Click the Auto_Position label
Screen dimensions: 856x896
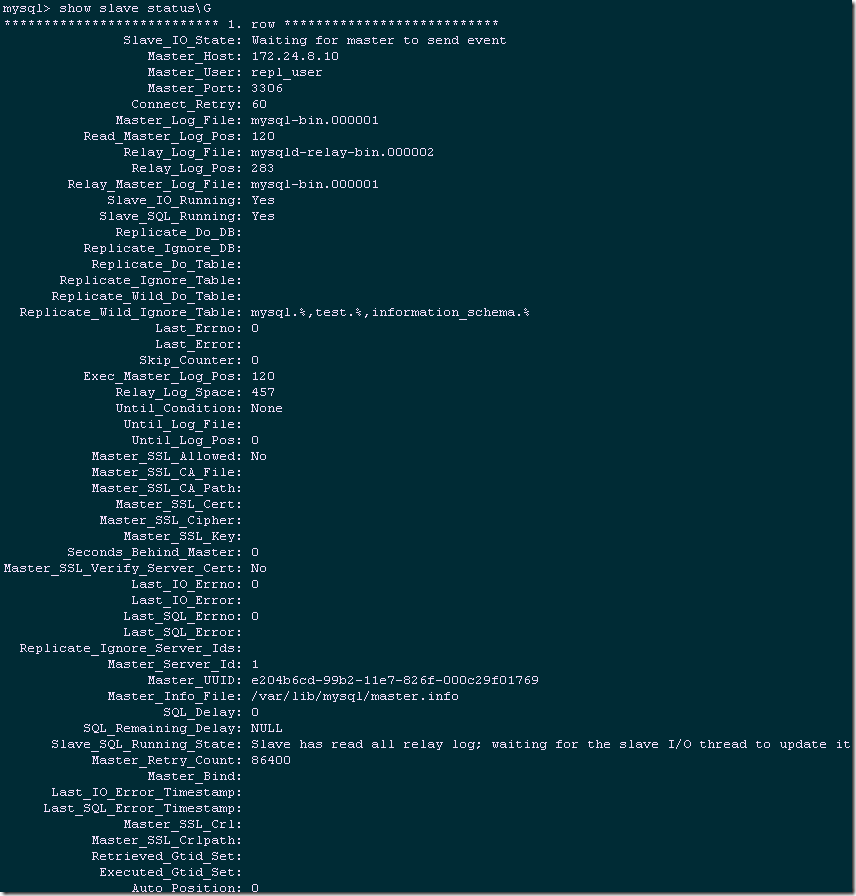coord(185,888)
